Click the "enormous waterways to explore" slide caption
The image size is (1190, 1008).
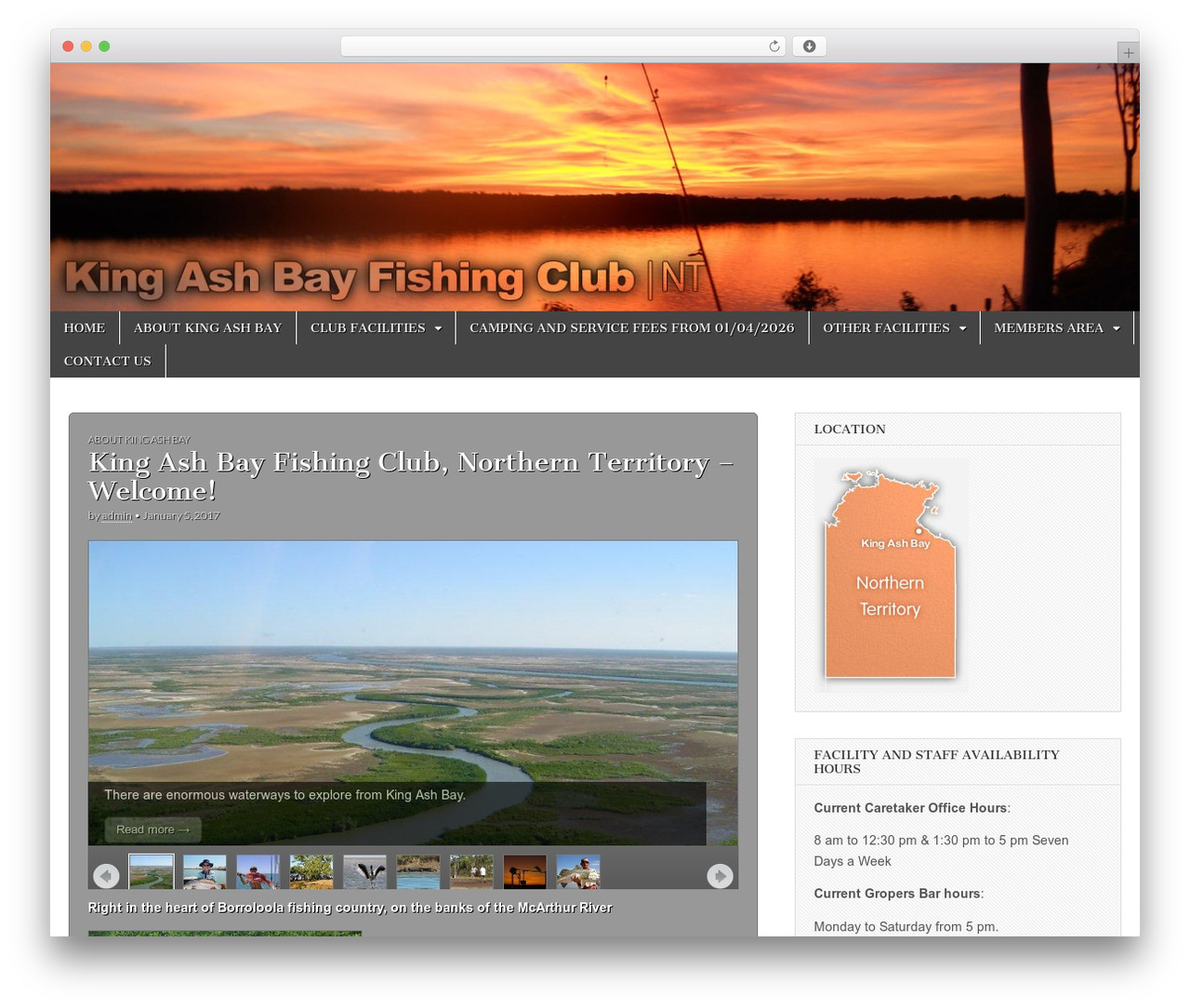click(284, 795)
